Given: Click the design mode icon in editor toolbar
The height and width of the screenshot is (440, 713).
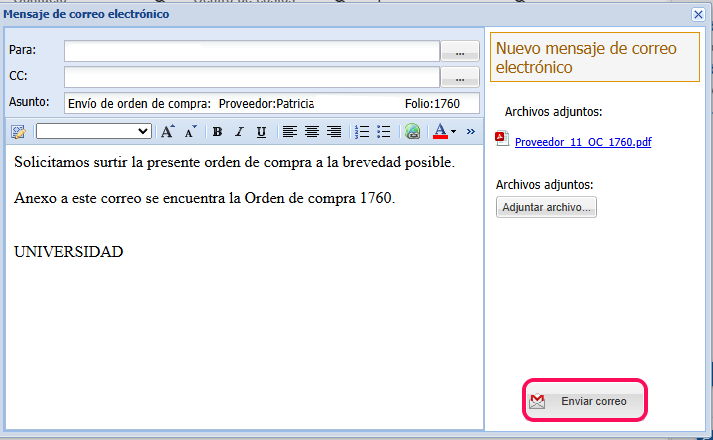Looking at the screenshot, I should (18, 132).
